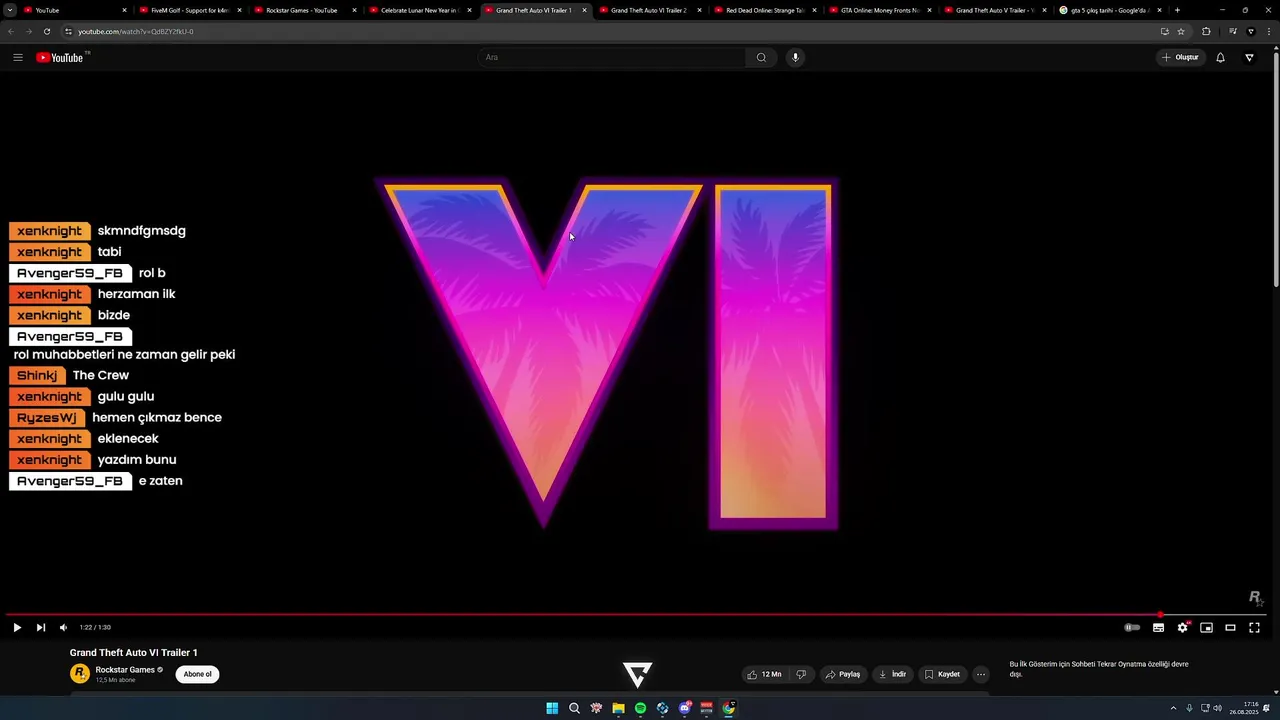Image resolution: width=1280 pixels, height=720 pixels.
Task: Open the Windows Start menu
Action: click(552, 708)
